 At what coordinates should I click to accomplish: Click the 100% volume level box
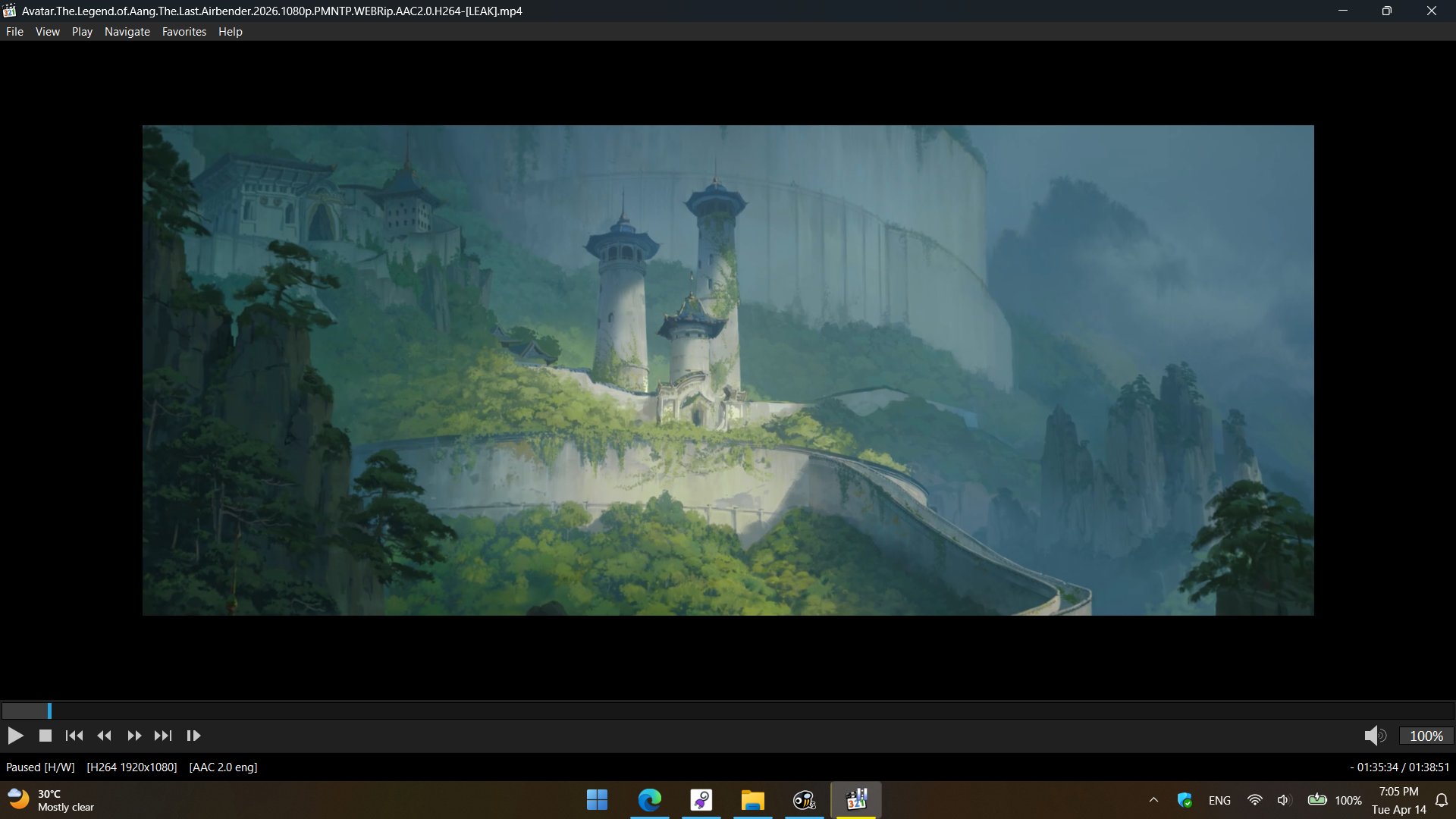pos(1426,736)
